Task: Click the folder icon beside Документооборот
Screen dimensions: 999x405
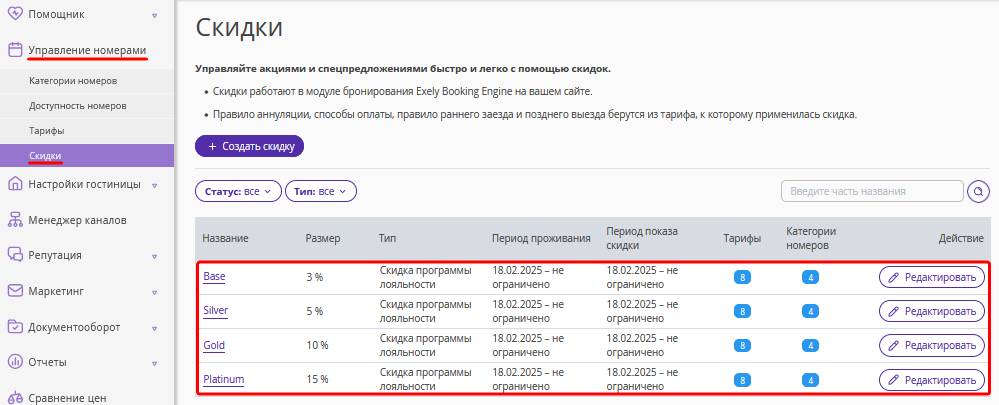Action: (15, 327)
